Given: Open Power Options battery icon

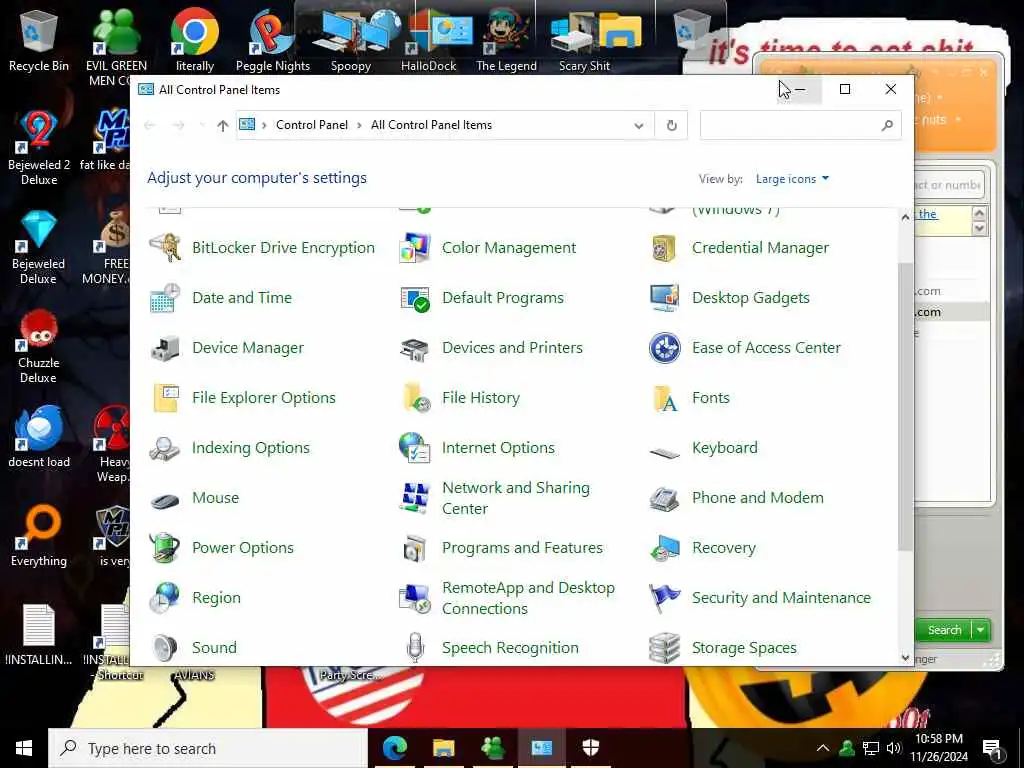Looking at the screenshot, I should click(165, 548).
